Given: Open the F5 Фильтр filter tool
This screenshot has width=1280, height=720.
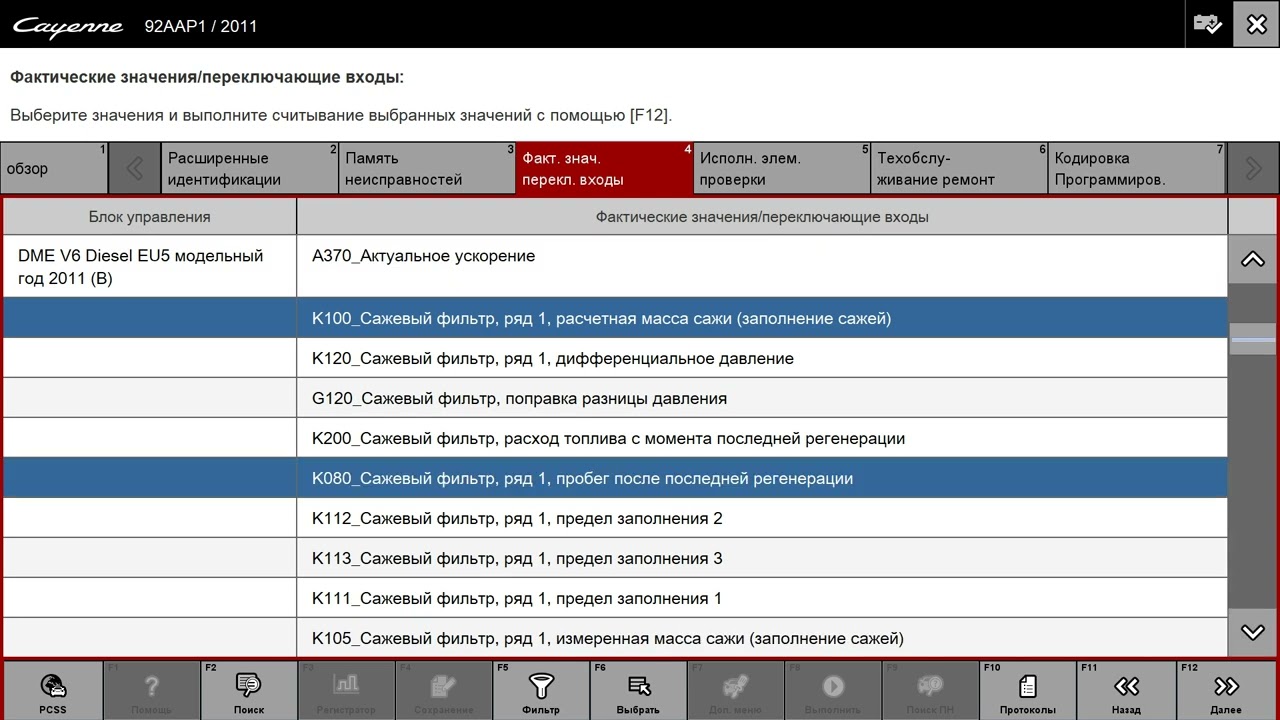Looking at the screenshot, I should point(541,691).
